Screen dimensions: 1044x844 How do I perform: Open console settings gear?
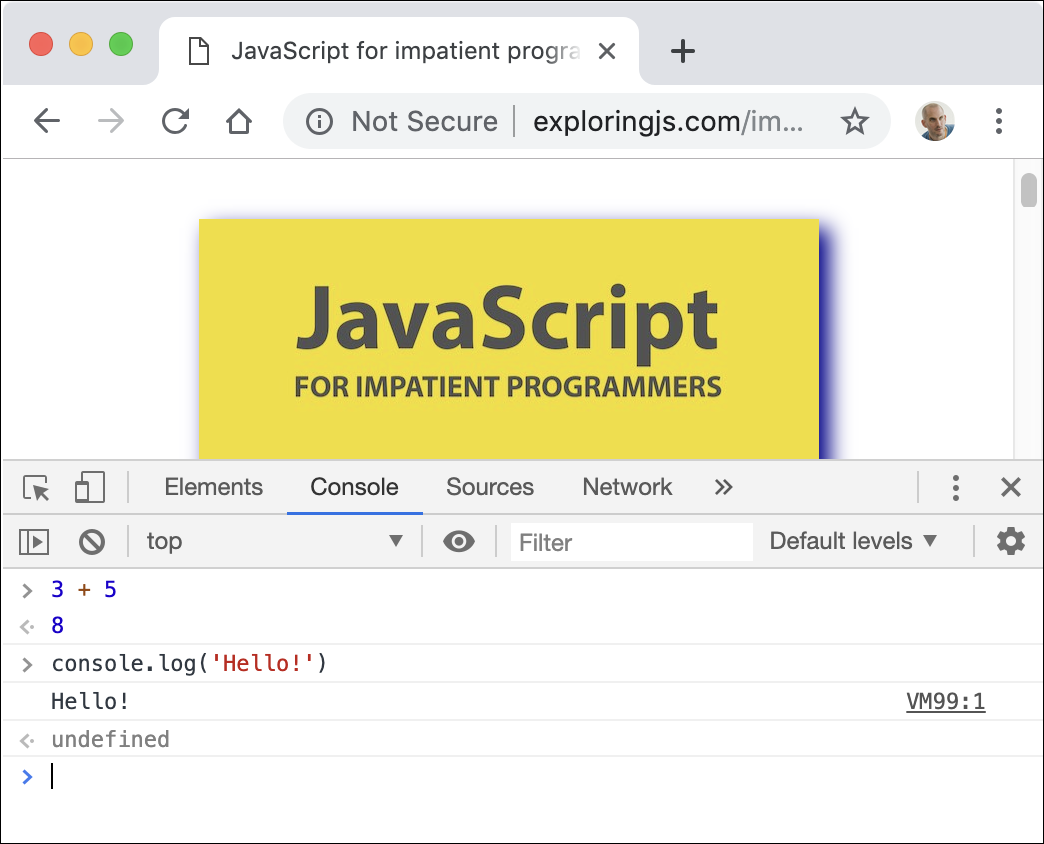[1011, 542]
